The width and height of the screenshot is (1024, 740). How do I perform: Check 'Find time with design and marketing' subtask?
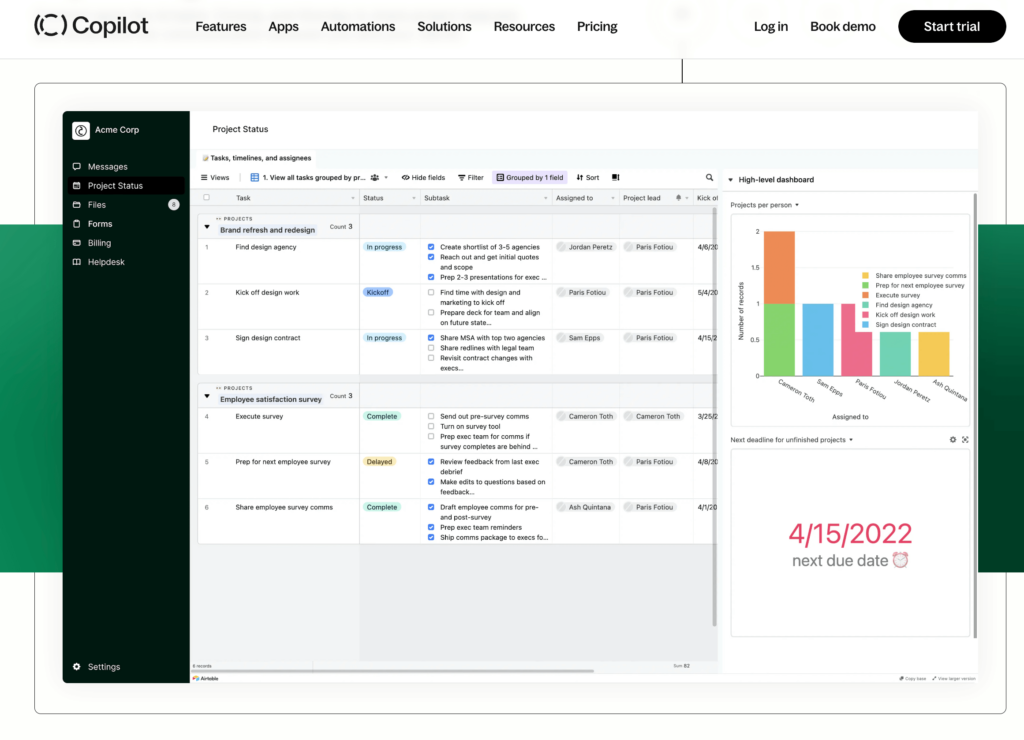click(431, 293)
